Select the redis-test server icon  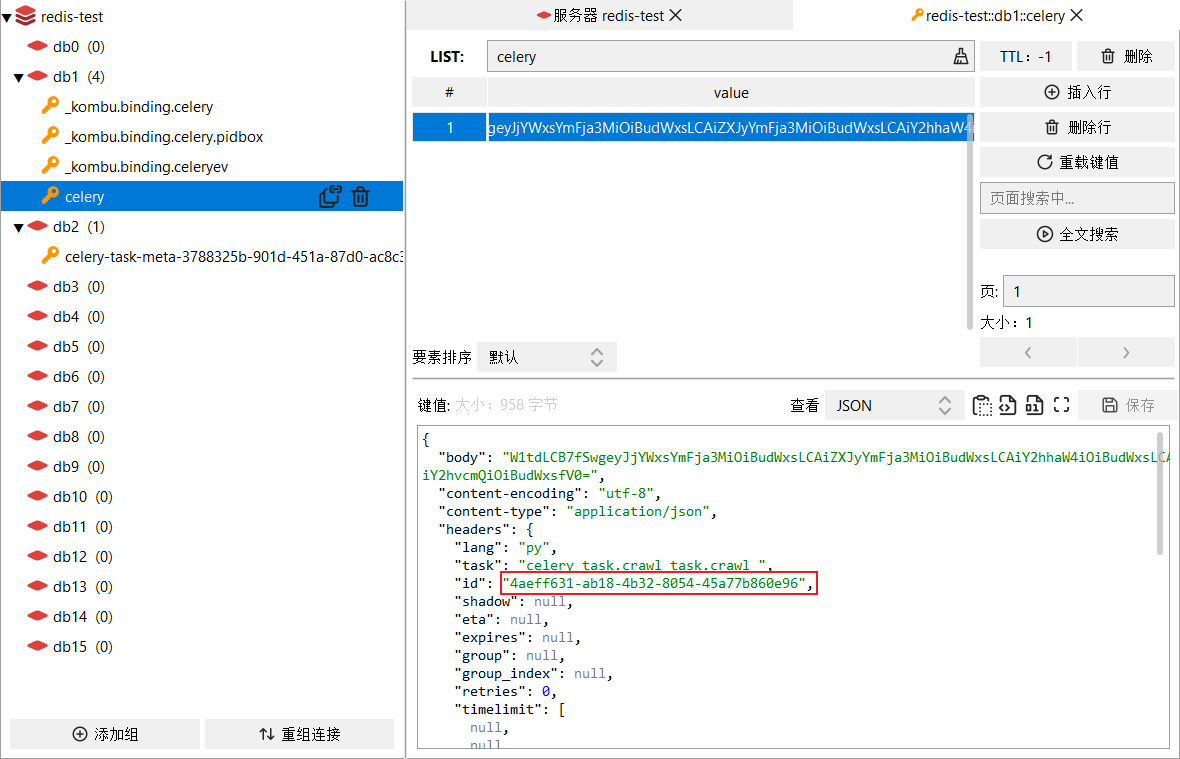click(25, 16)
